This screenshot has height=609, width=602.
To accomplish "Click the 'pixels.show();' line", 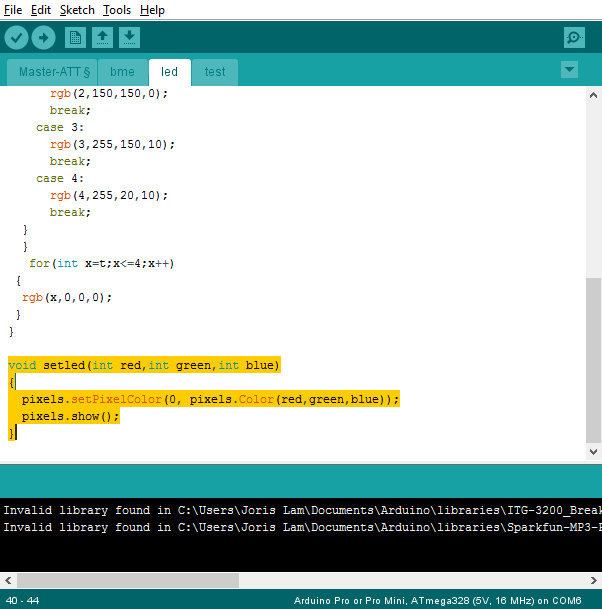I will tap(70, 417).
